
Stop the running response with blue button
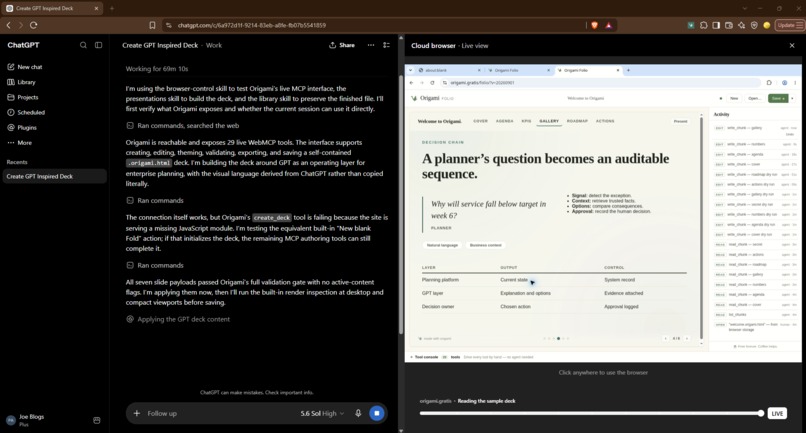click(377, 413)
